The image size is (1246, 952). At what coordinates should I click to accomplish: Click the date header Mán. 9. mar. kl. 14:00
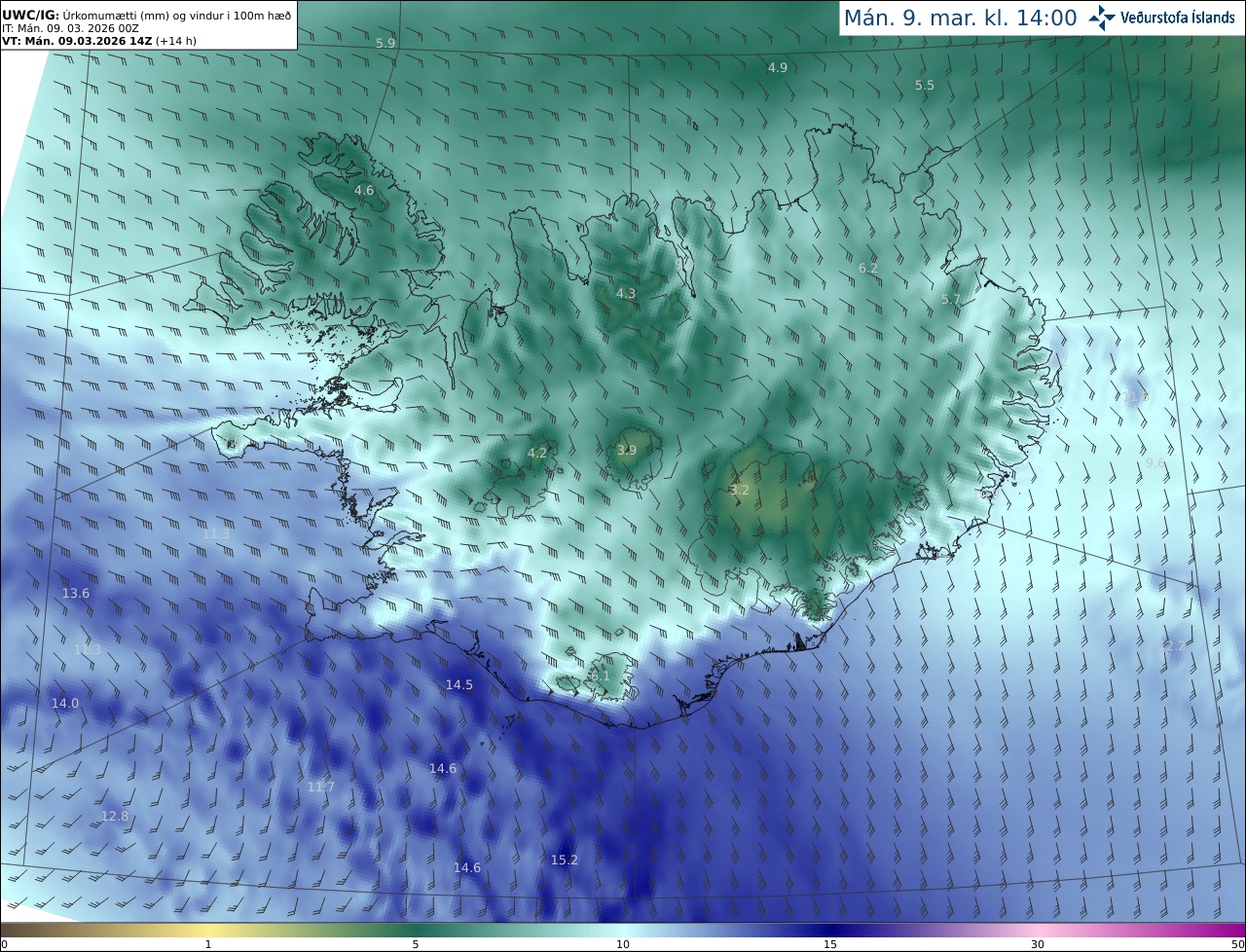pos(960,18)
